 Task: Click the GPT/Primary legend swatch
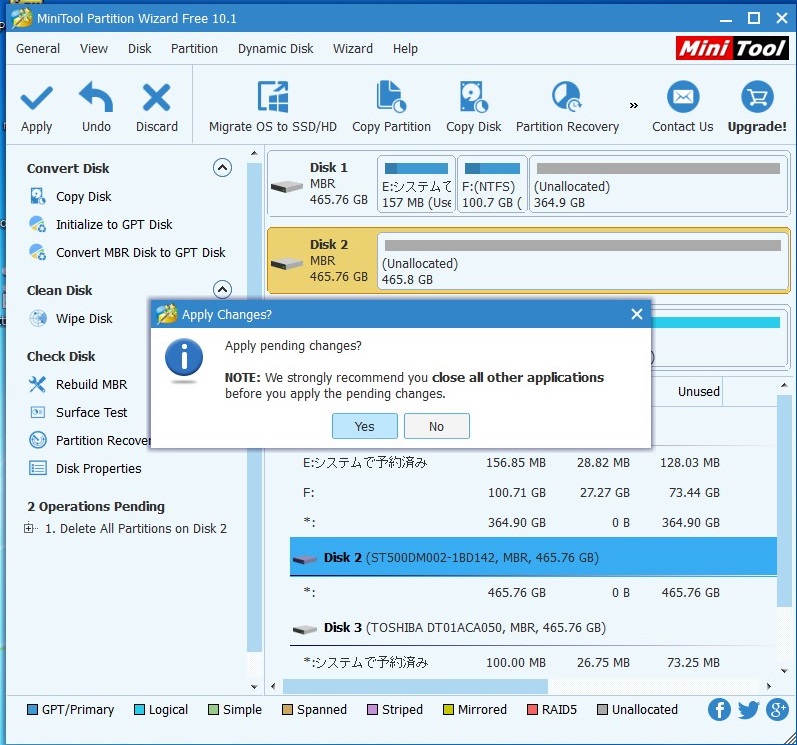(32, 709)
